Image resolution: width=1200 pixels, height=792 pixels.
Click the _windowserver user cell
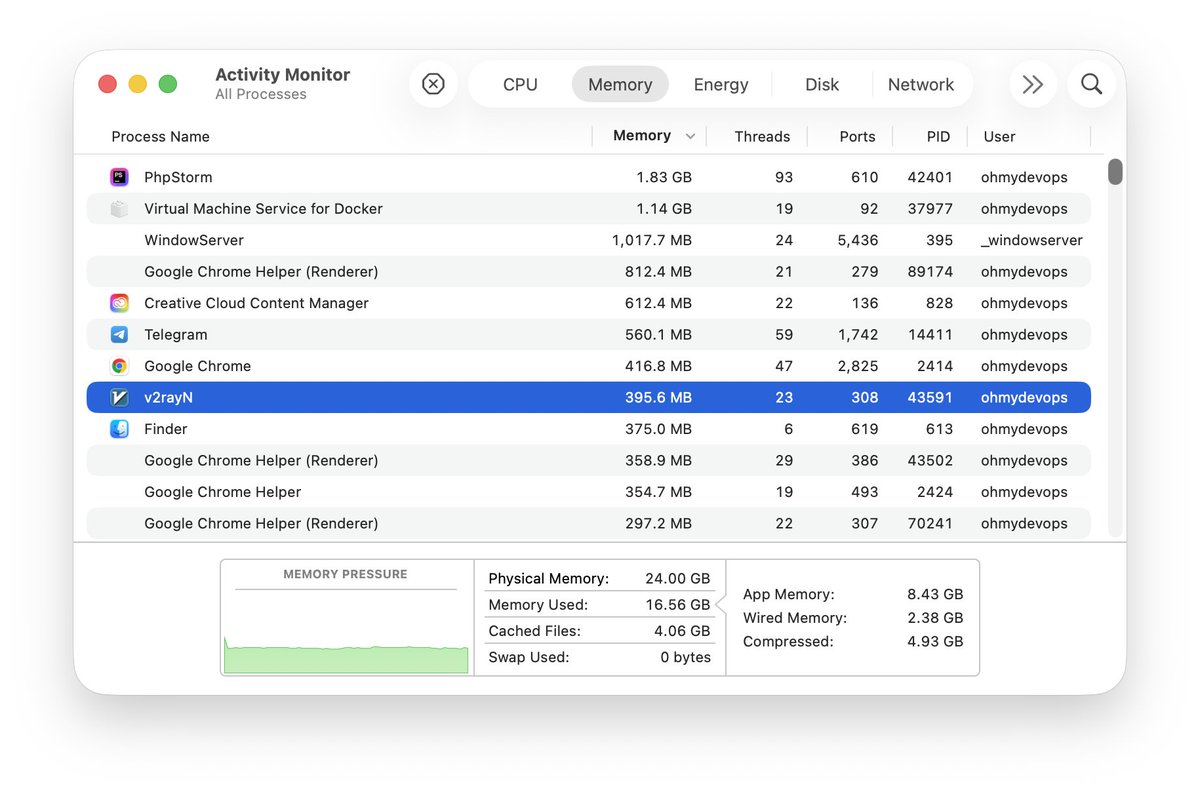pos(1032,240)
